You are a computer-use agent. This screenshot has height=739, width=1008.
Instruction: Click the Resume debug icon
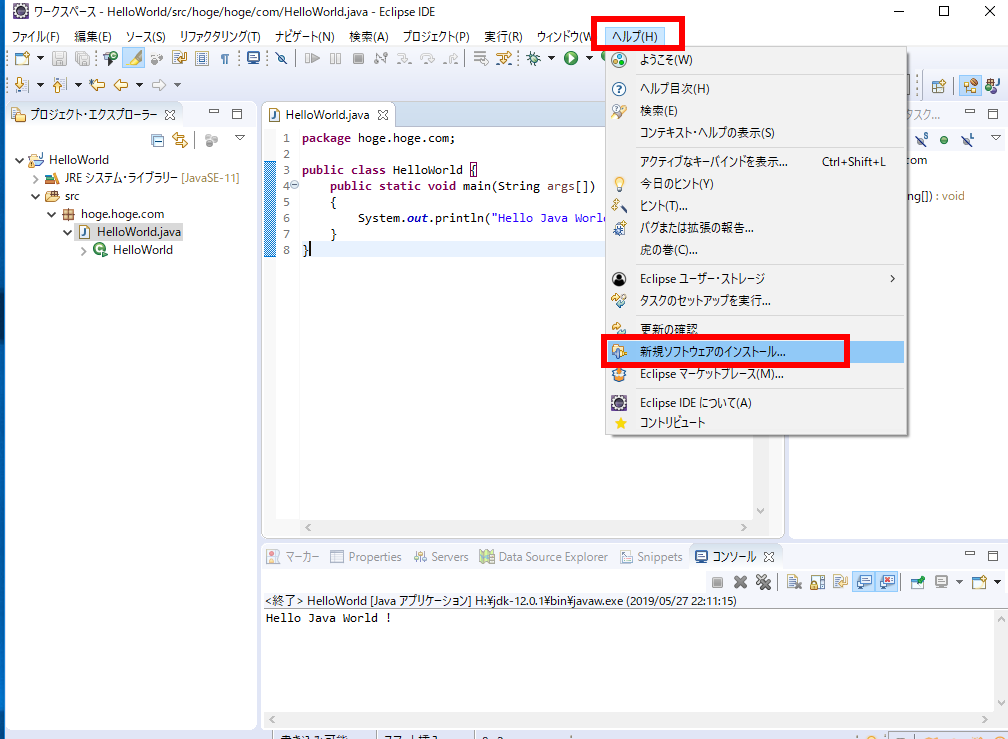312,58
